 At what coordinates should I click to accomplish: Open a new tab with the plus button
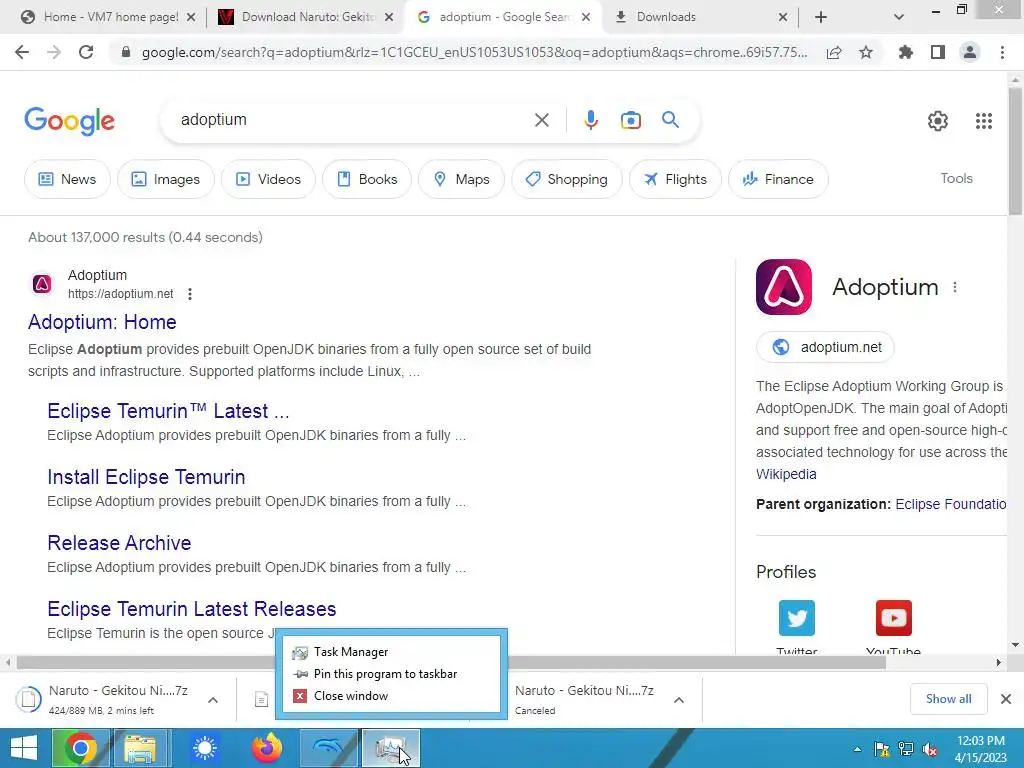[x=821, y=17]
